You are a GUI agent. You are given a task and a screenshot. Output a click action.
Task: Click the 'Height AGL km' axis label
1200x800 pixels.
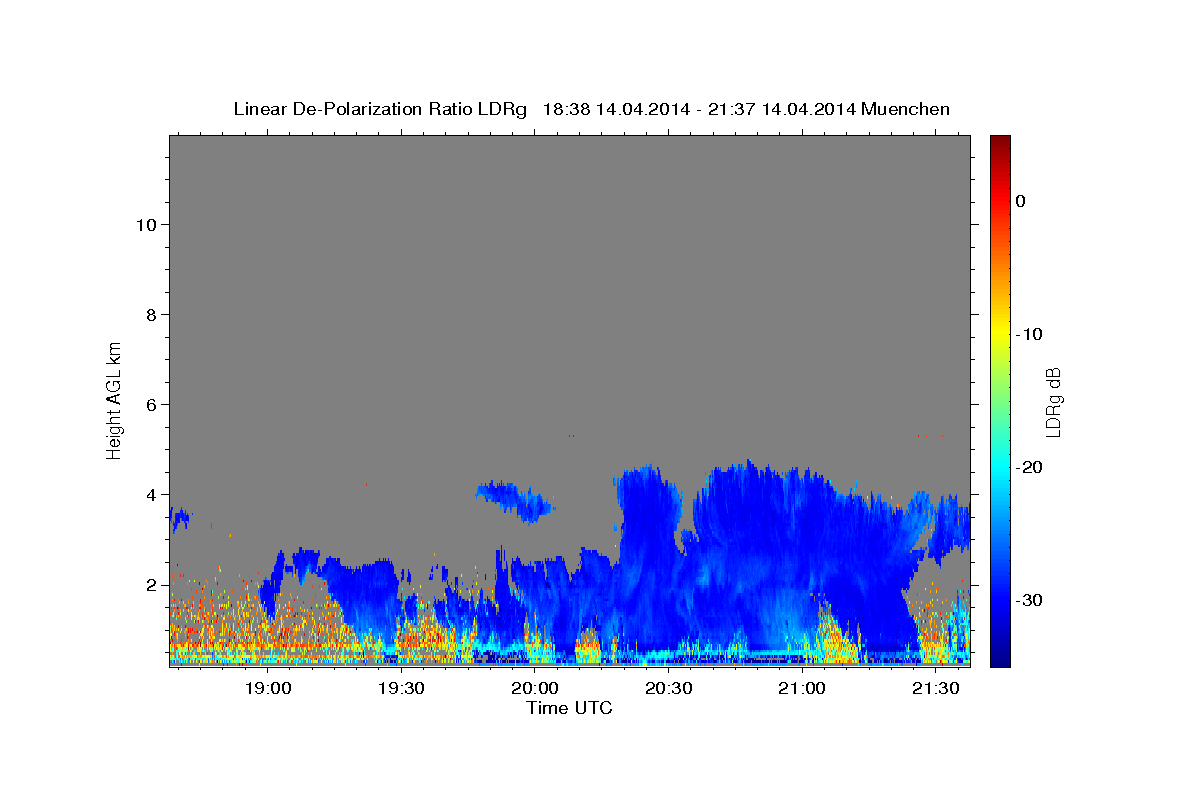(114, 399)
